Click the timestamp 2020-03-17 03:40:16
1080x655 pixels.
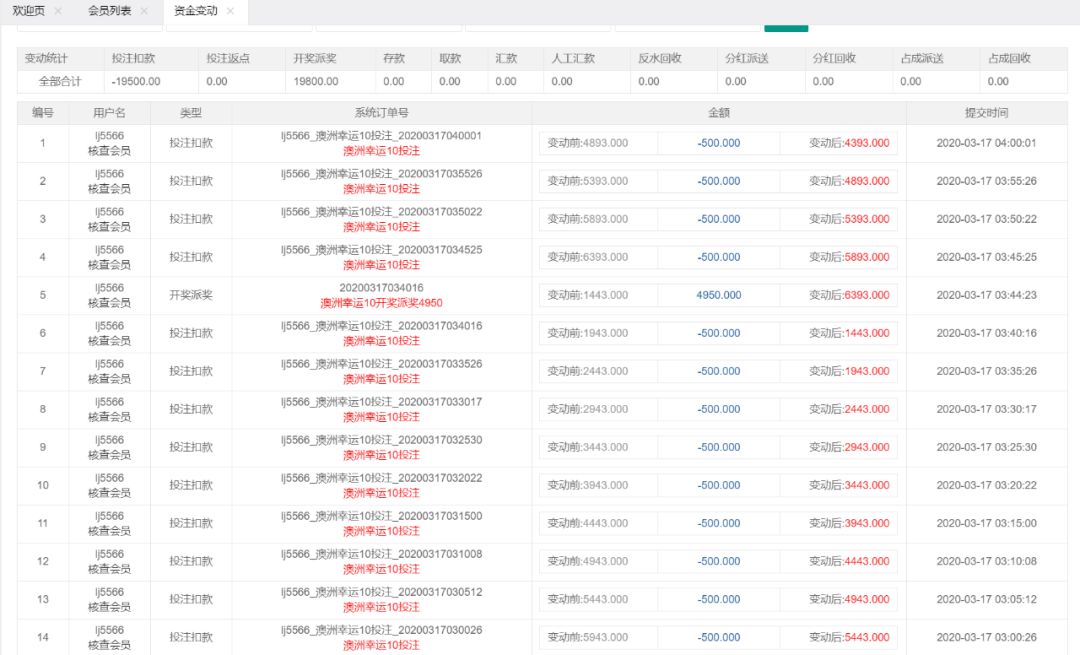(x=986, y=333)
